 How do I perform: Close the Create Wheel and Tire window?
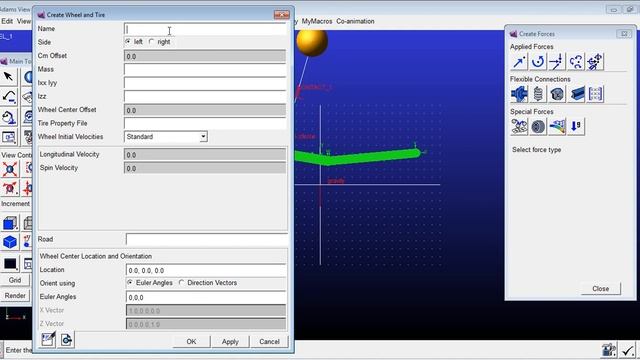pyautogui.click(x=281, y=15)
